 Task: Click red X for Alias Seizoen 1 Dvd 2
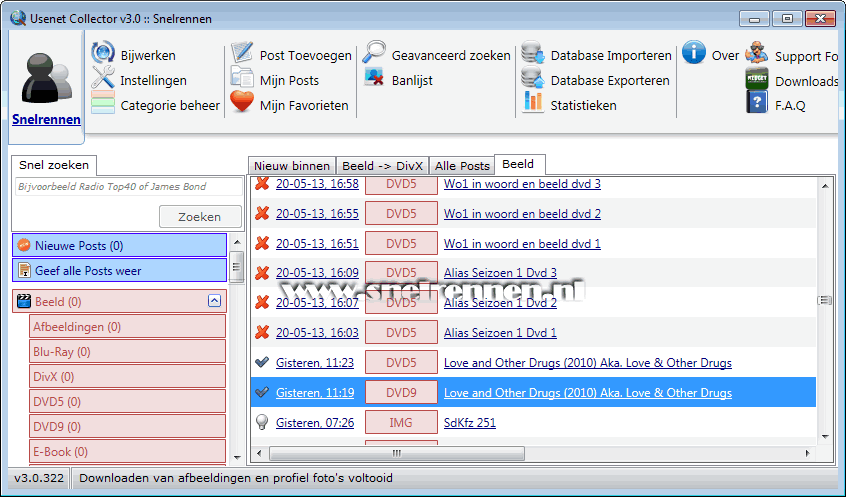click(x=262, y=302)
